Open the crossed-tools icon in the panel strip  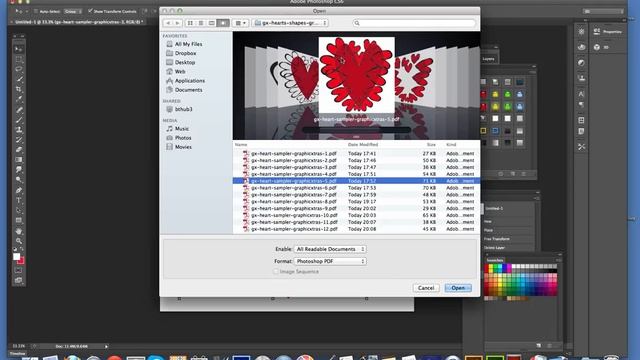(x=581, y=147)
